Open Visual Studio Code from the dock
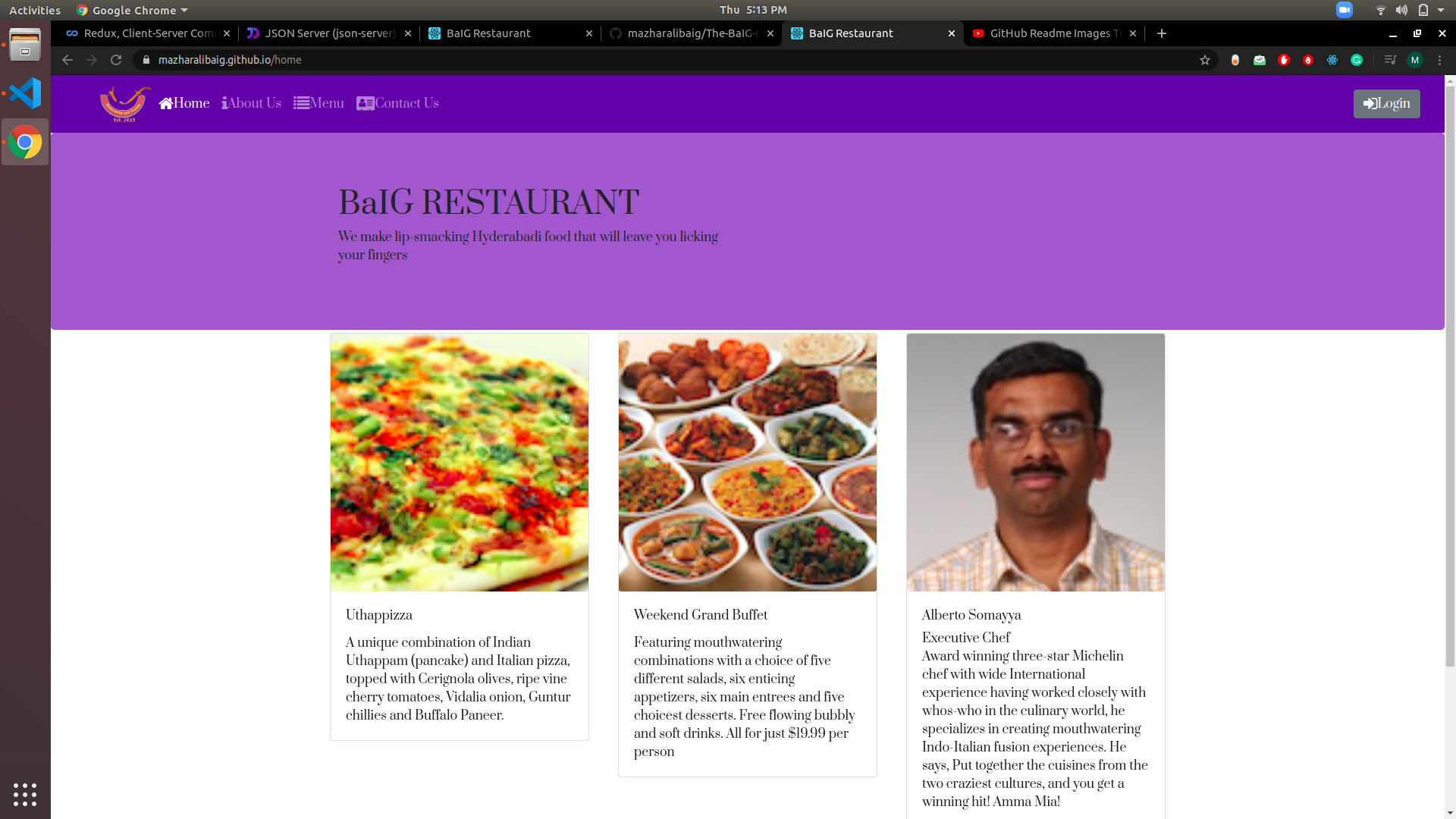This screenshot has width=1456, height=819. coord(25,93)
